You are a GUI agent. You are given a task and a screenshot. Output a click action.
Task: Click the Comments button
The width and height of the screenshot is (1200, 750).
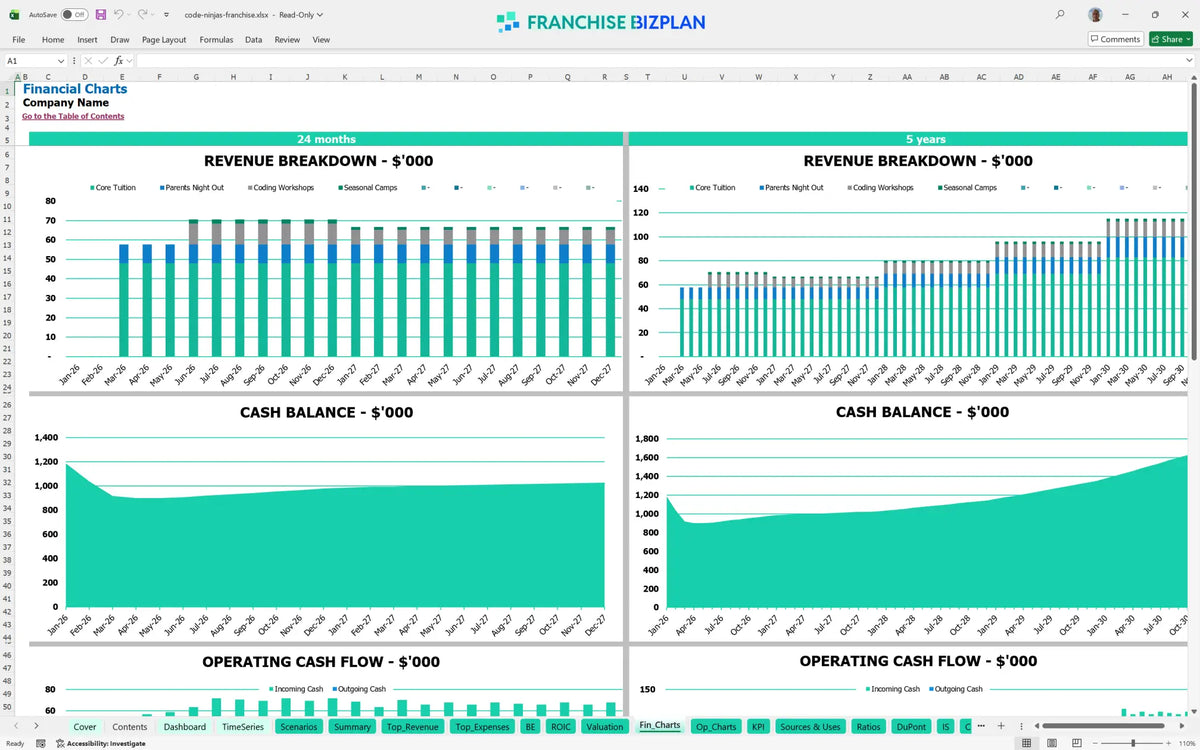tap(1115, 39)
